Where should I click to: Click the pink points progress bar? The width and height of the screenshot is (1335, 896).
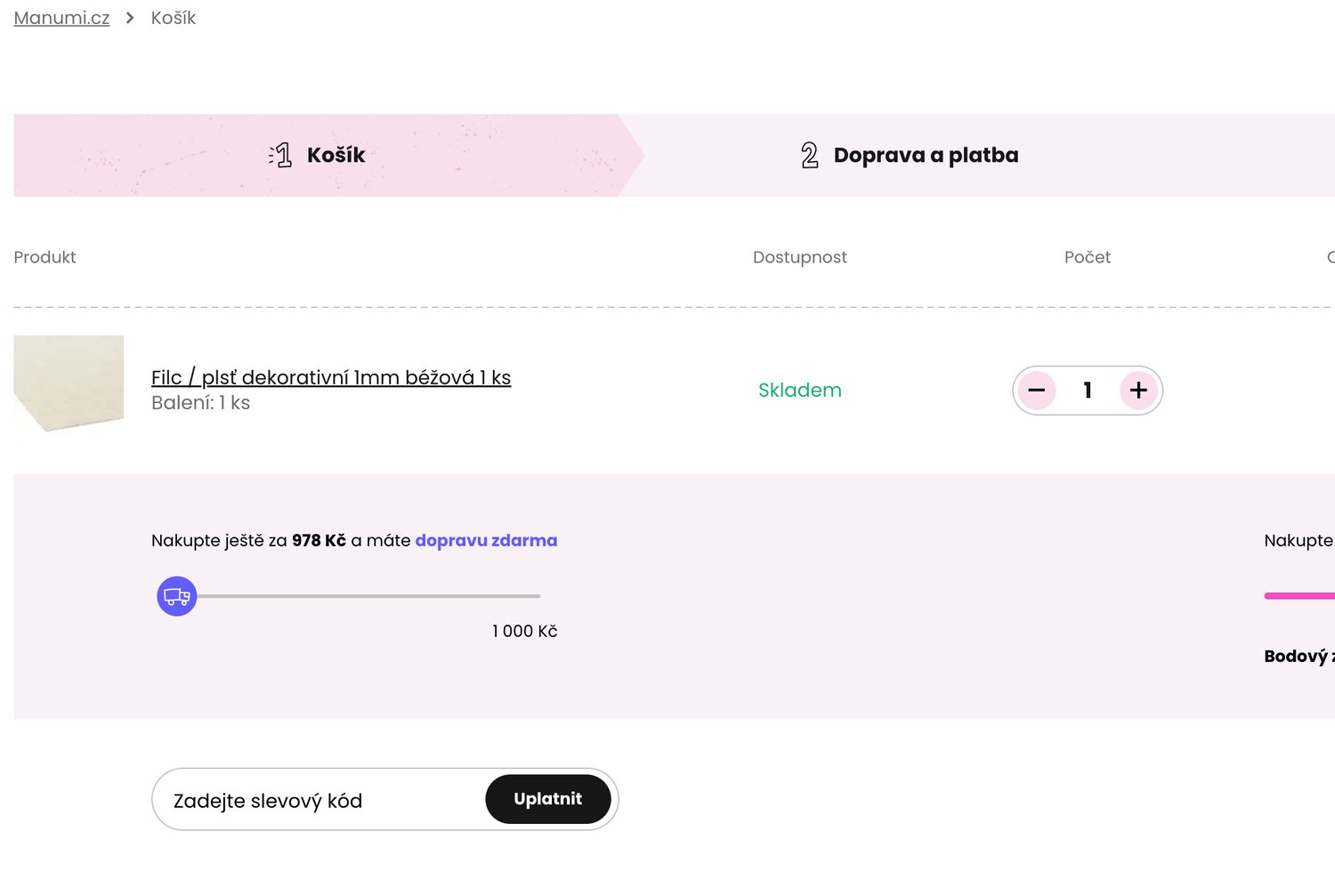coord(1299,596)
